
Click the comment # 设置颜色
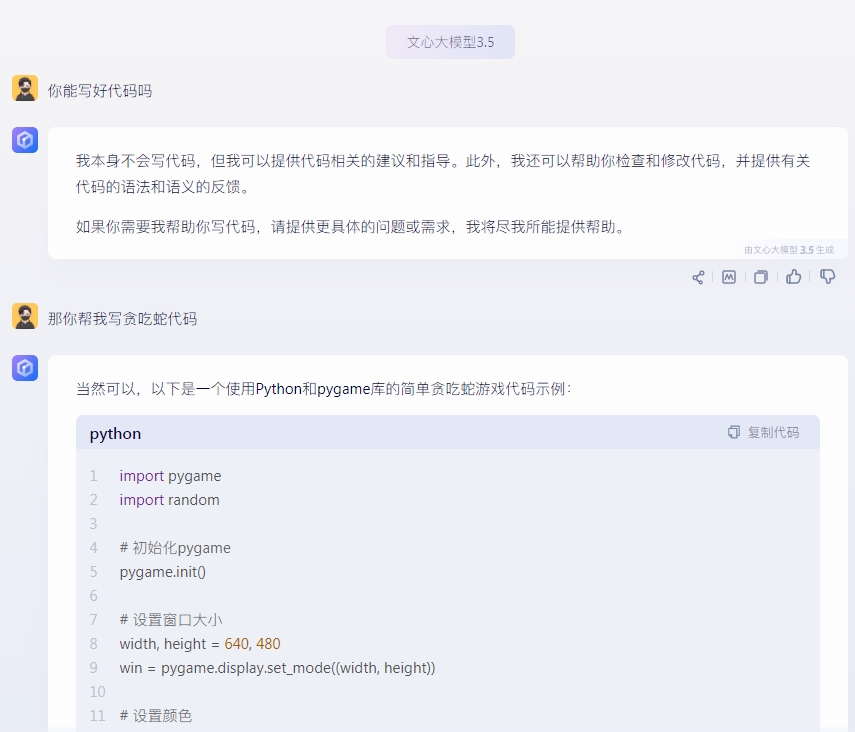point(155,716)
